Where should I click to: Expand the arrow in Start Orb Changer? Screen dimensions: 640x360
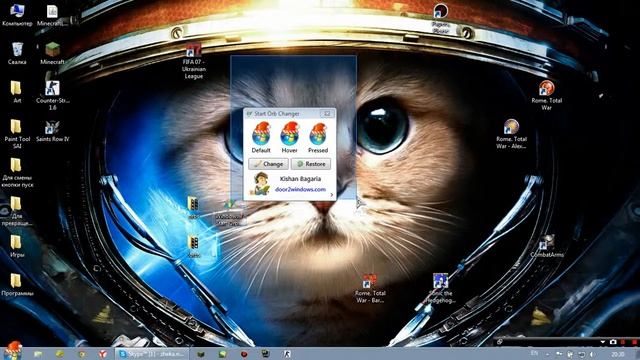[x=331, y=195]
